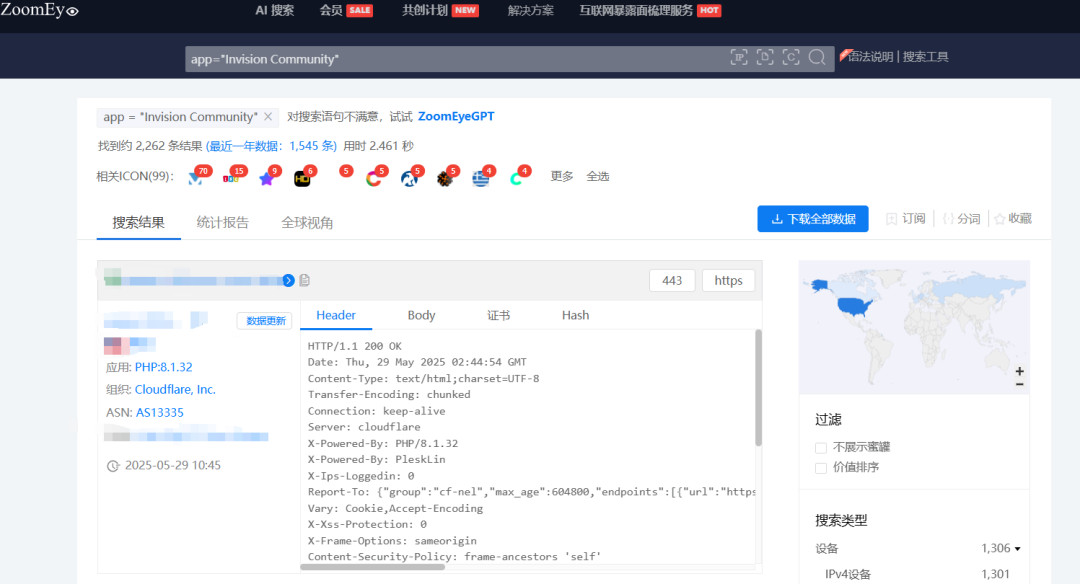Select the related icon with badge 70

pyautogui.click(x=196, y=178)
